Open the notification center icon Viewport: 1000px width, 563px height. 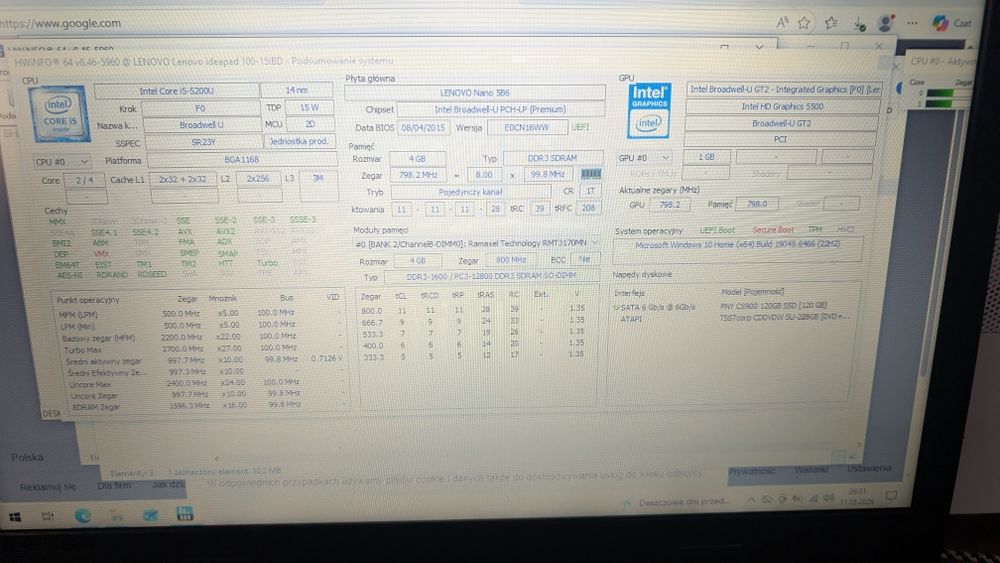[x=891, y=495]
